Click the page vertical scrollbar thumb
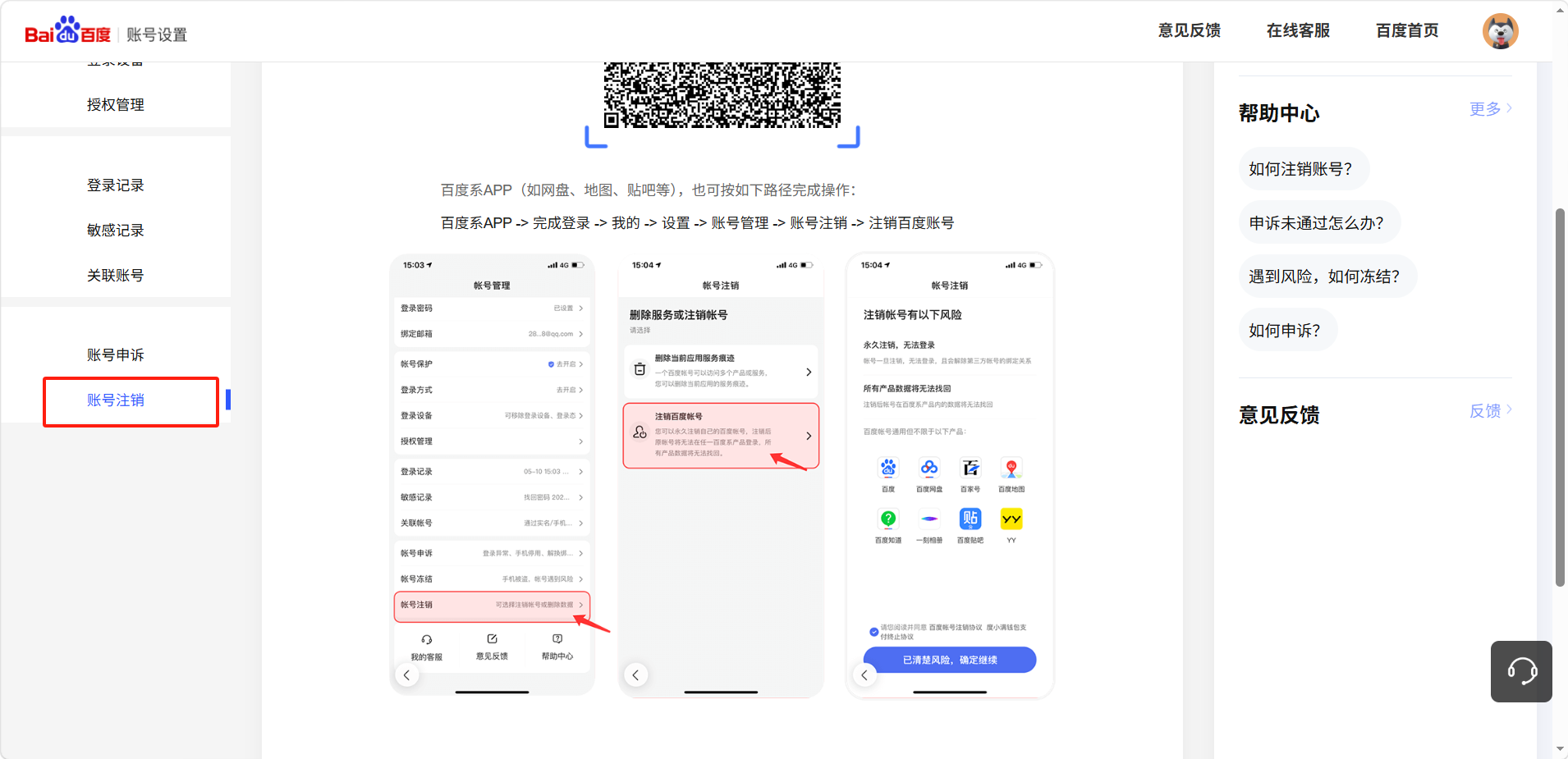The width and height of the screenshot is (1568, 759). coord(1560,398)
